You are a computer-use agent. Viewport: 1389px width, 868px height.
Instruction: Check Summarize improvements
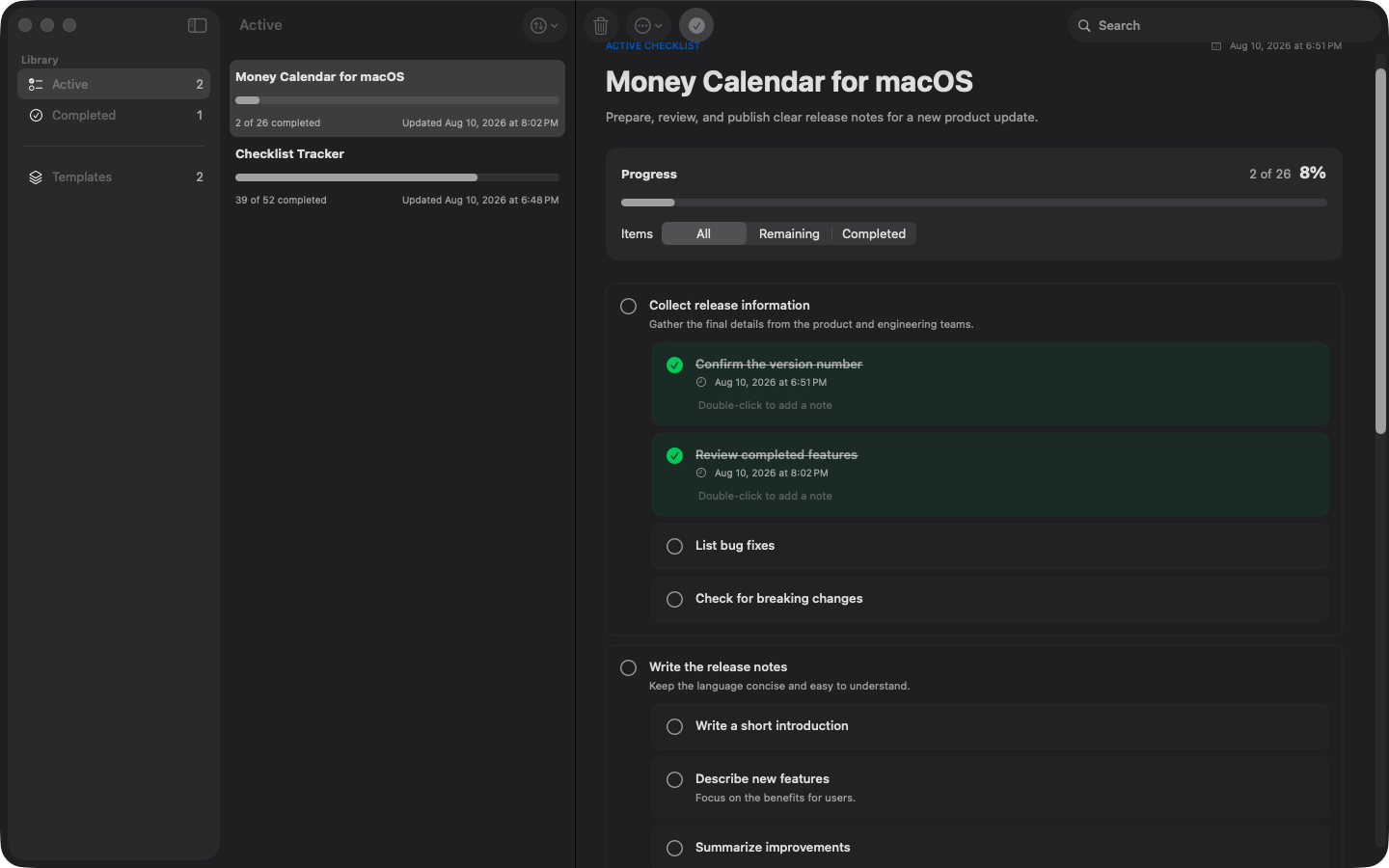tap(675, 849)
